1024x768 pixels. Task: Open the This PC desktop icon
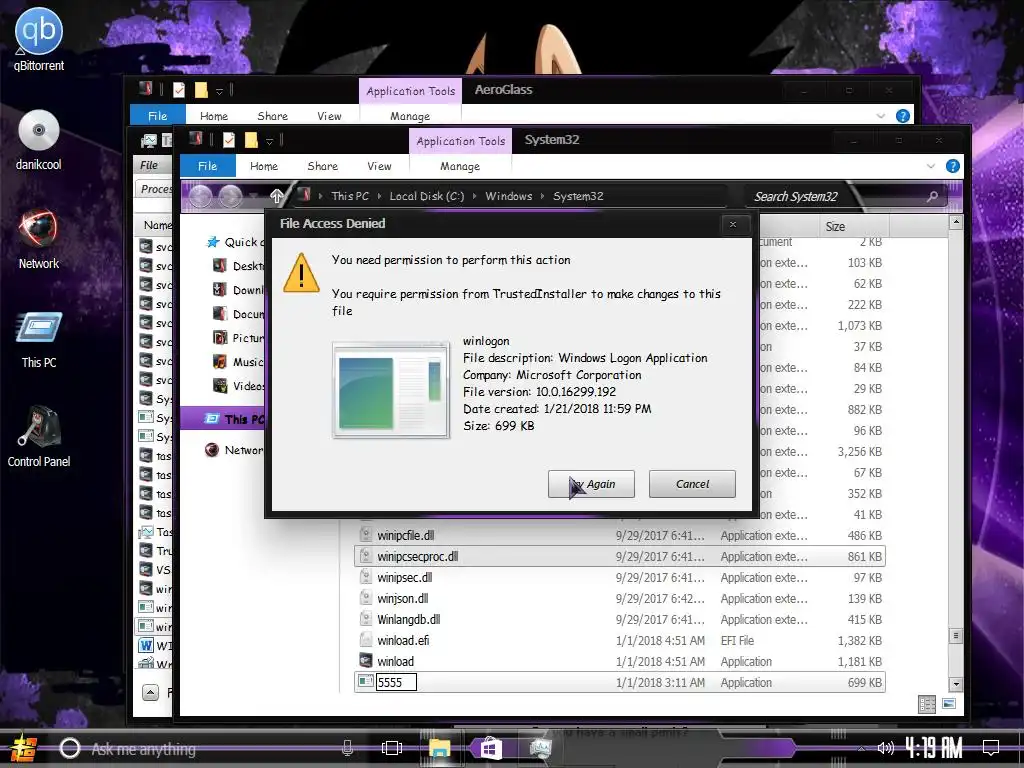tap(39, 340)
